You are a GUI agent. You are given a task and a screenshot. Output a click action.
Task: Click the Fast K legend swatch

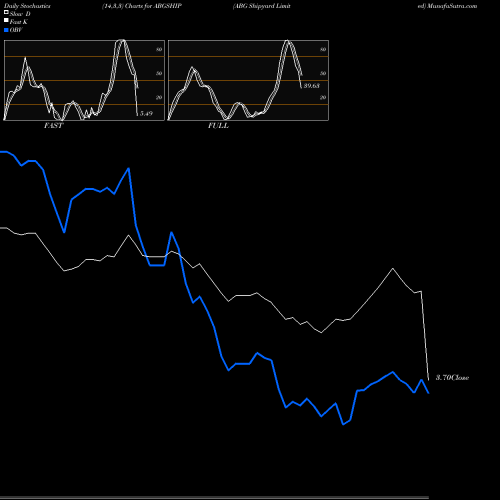click(6, 21)
